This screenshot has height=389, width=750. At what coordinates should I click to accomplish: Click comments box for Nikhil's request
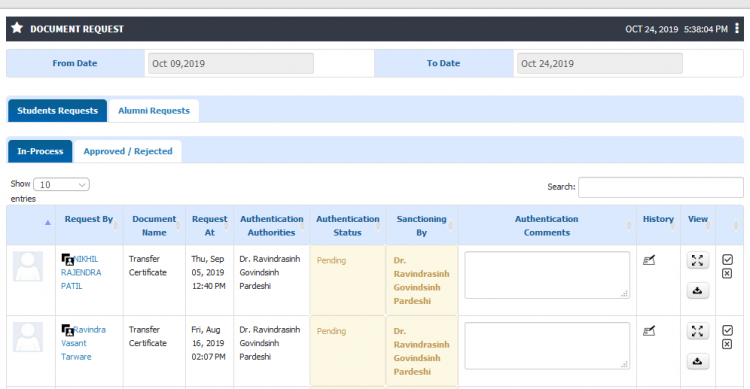[x=547, y=275]
